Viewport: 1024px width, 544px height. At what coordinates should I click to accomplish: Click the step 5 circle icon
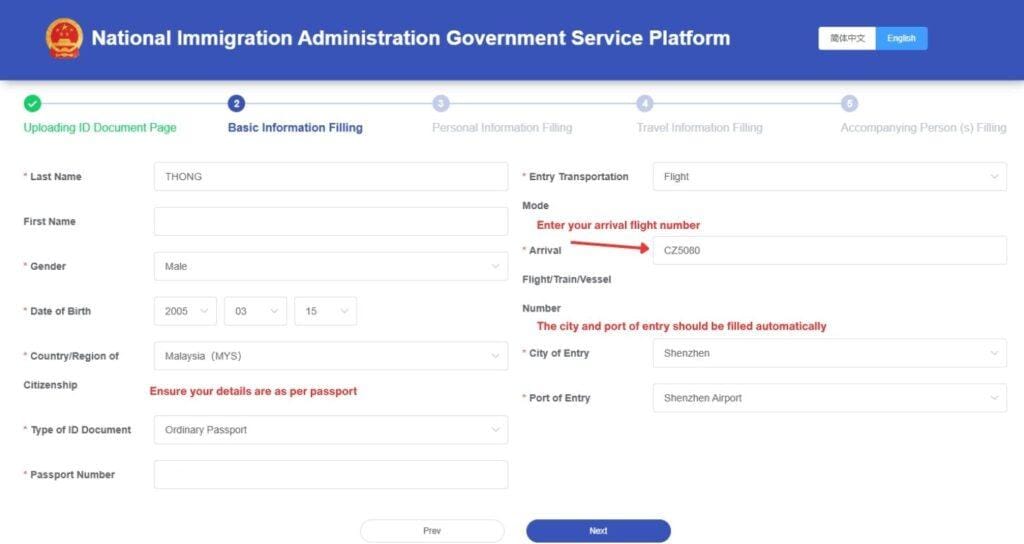click(849, 103)
